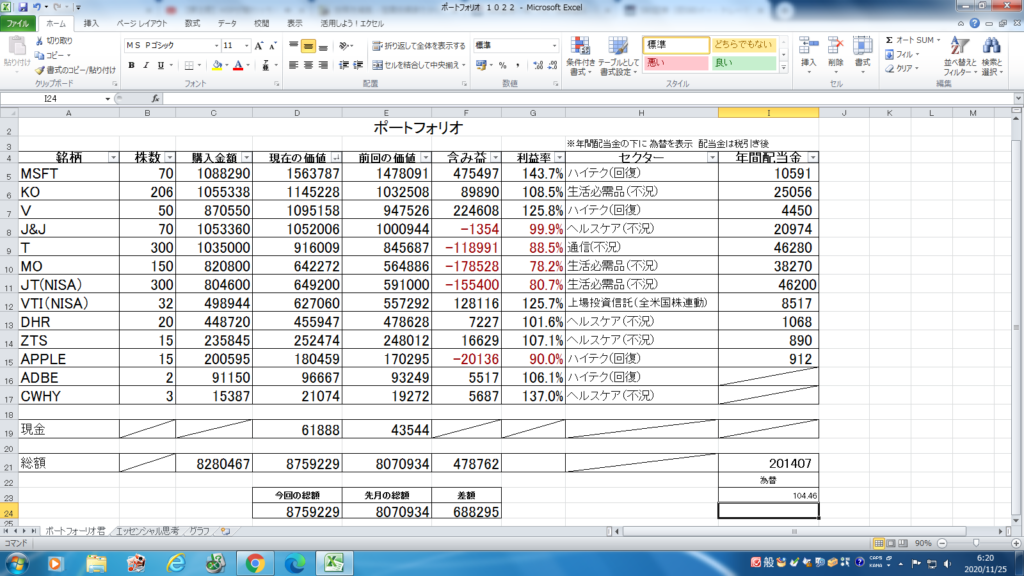The height and width of the screenshot is (576, 1024).
Task: Click the Increase Decimal icon
Action: pyautogui.click(x=537, y=65)
